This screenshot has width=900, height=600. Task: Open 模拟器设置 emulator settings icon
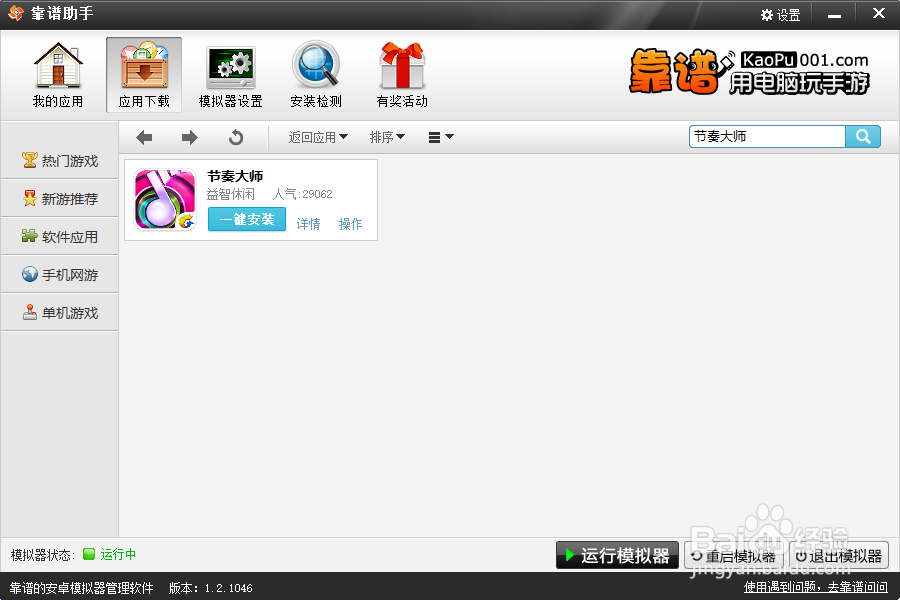click(230, 75)
